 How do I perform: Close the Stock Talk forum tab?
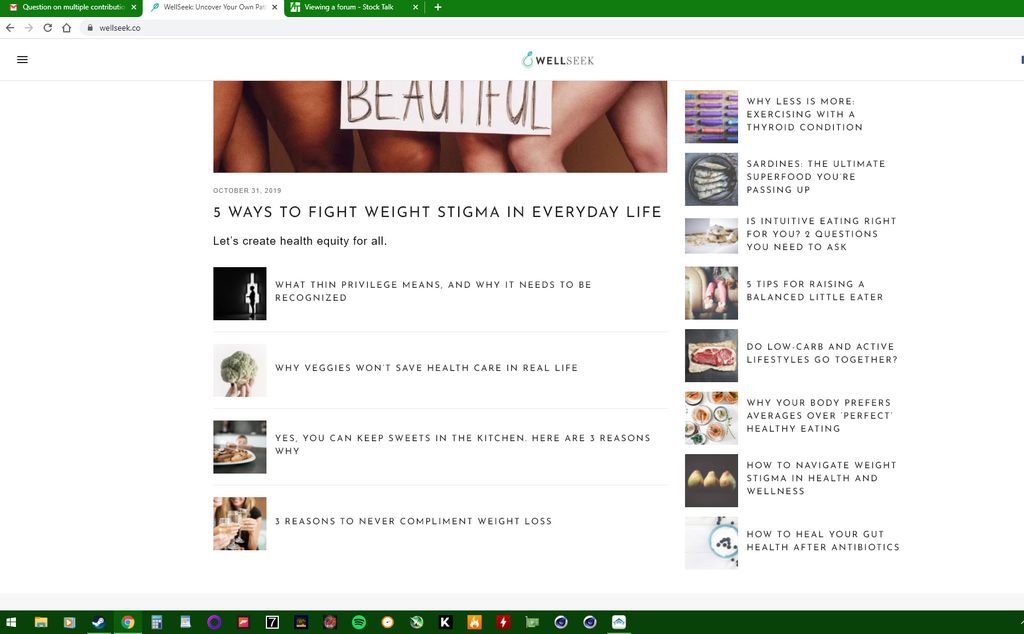tap(416, 7)
